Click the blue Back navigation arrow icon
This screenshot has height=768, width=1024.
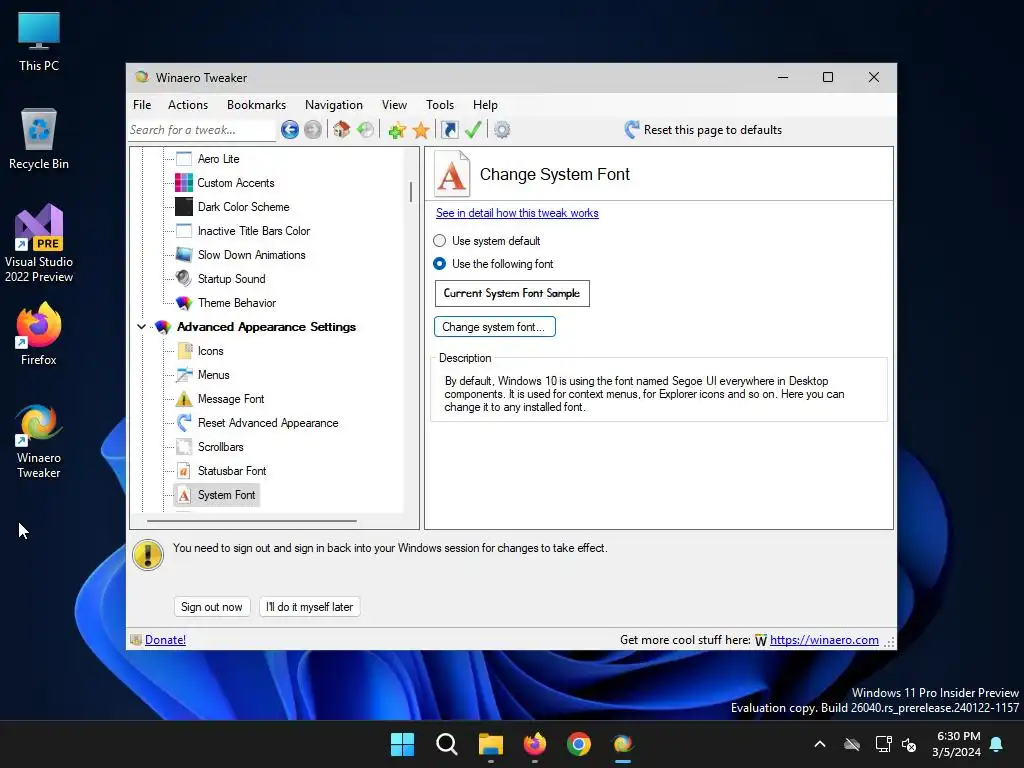click(x=290, y=130)
